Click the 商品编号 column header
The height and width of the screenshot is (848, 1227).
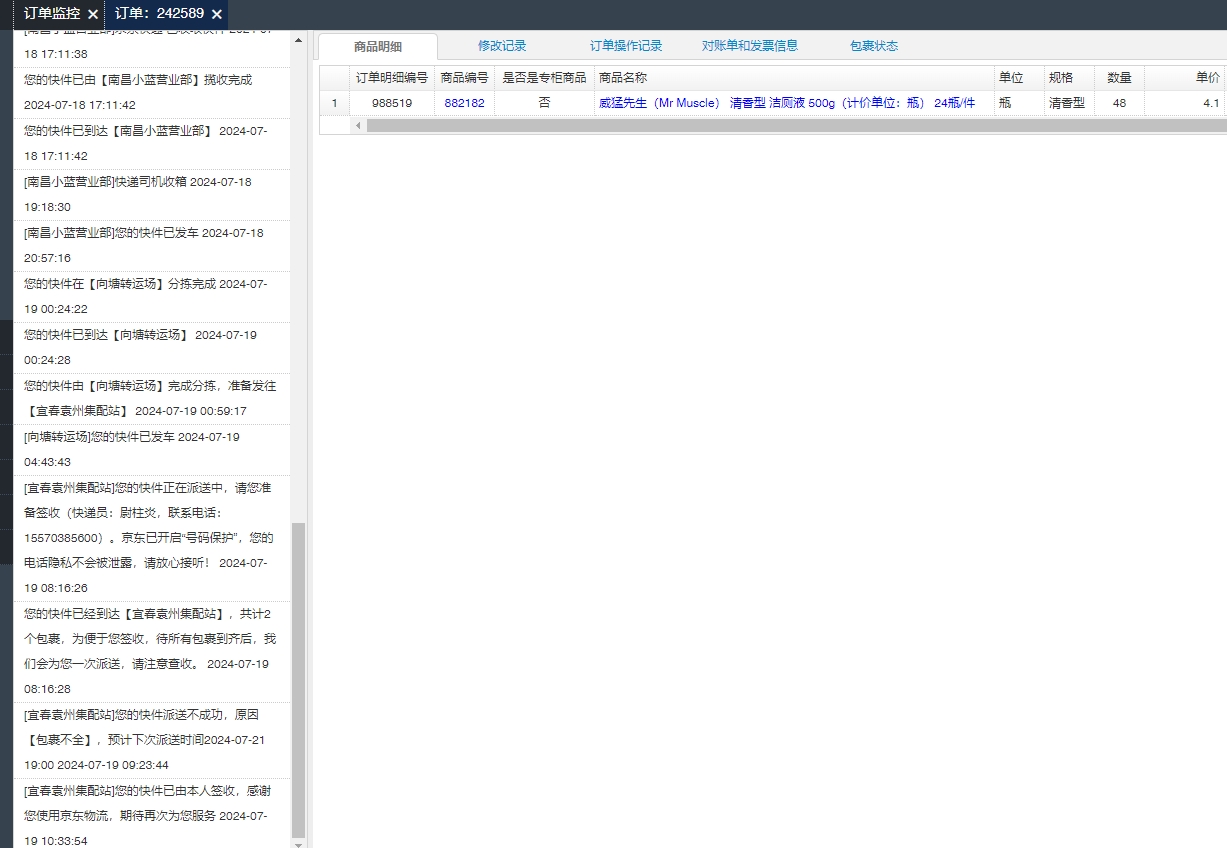(464, 78)
